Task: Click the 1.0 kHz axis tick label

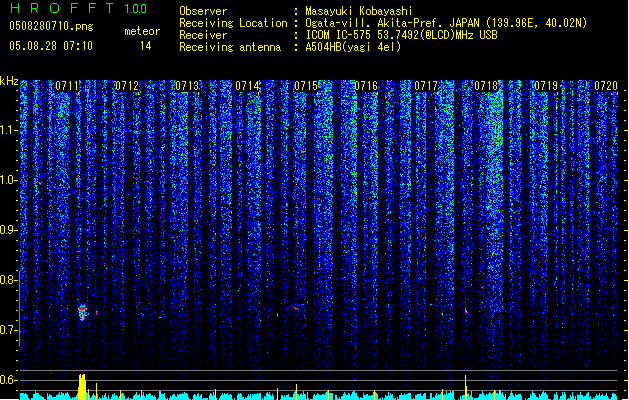Action: tap(9, 180)
